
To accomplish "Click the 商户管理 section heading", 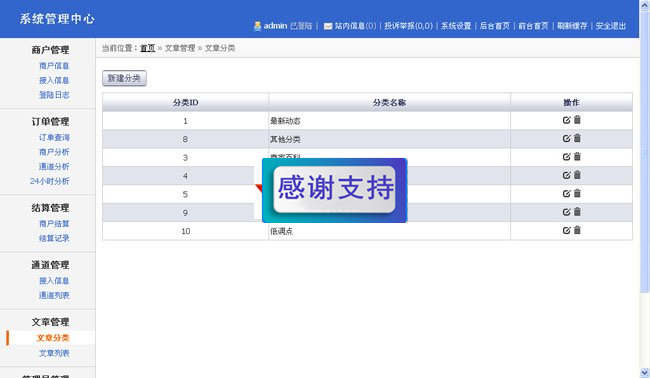I will [50, 50].
